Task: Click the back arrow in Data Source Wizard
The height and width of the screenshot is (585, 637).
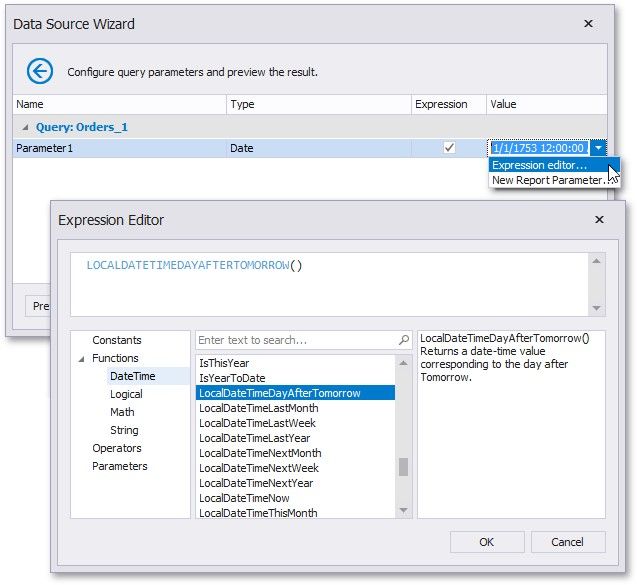Action: [39, 71]
